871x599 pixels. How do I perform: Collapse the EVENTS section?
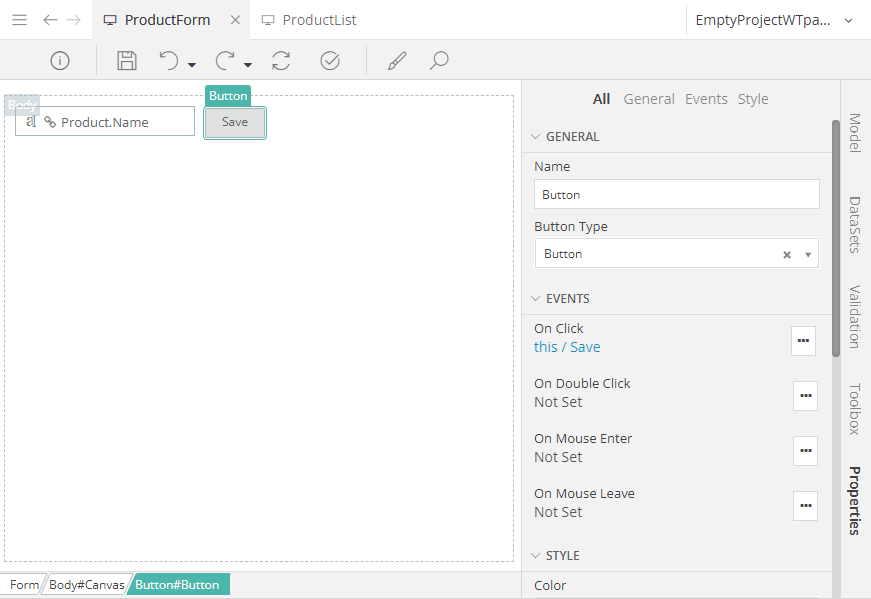[535, 299]
